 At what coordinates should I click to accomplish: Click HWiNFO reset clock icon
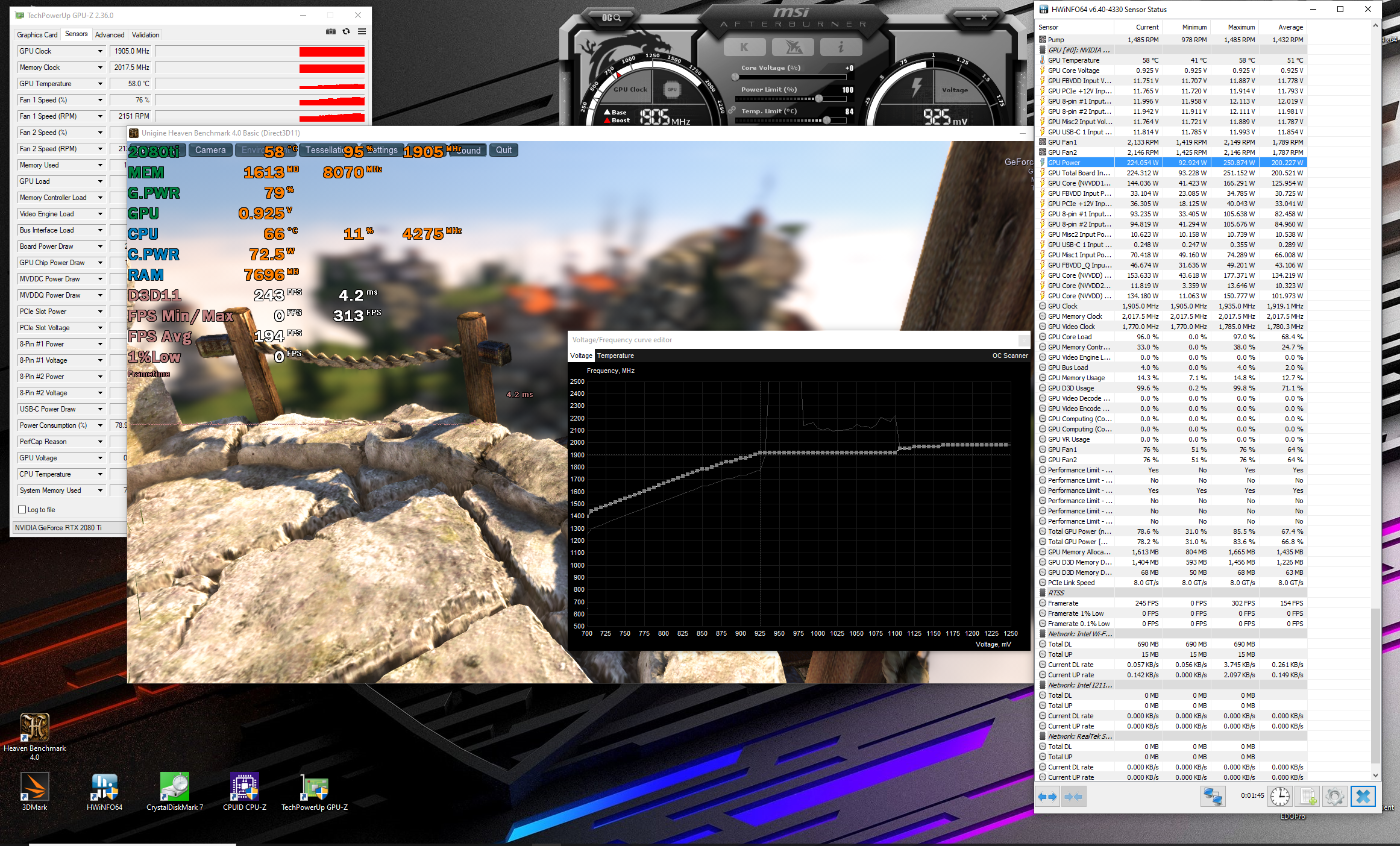tap(1279, 797)
